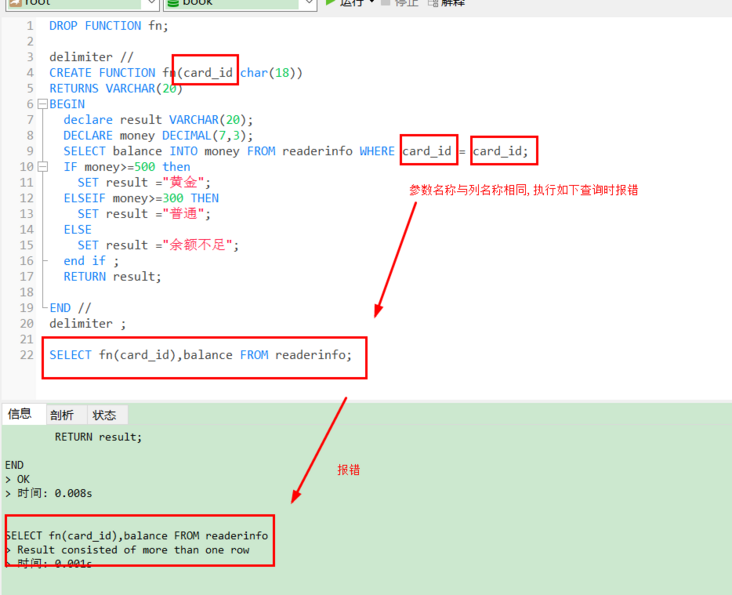
Task: Click the line setting result to "普通"
Action: click(x=144, y=214)
